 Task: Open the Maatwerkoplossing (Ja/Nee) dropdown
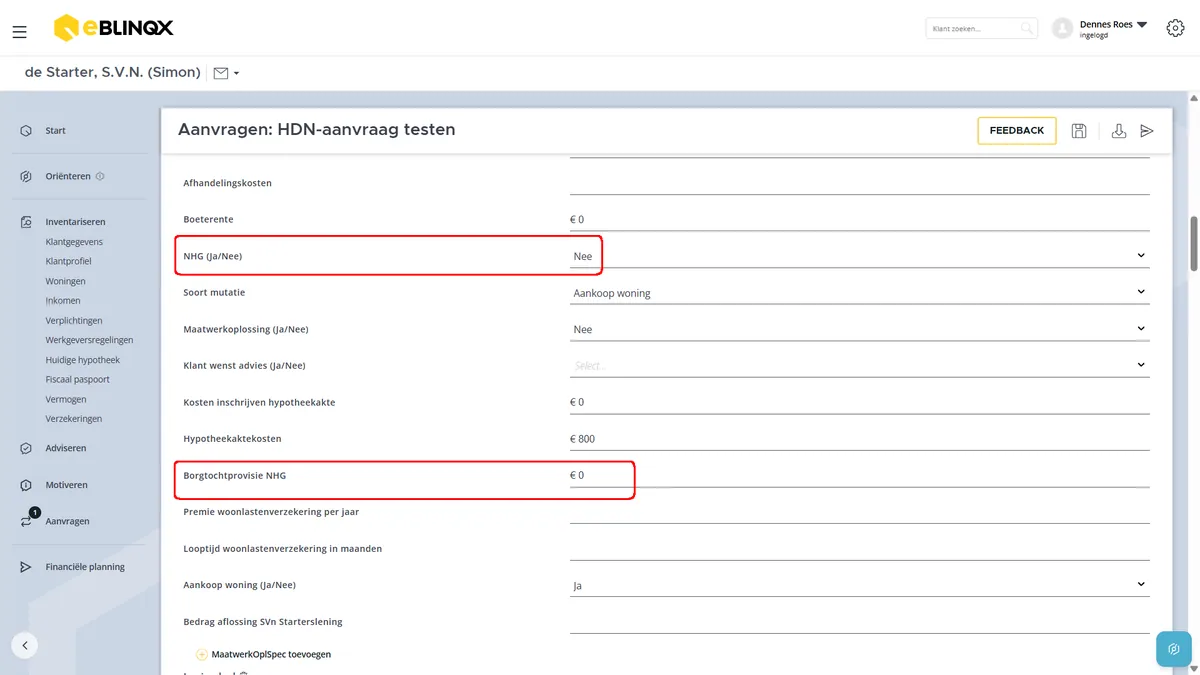click(x=859, y=329)
